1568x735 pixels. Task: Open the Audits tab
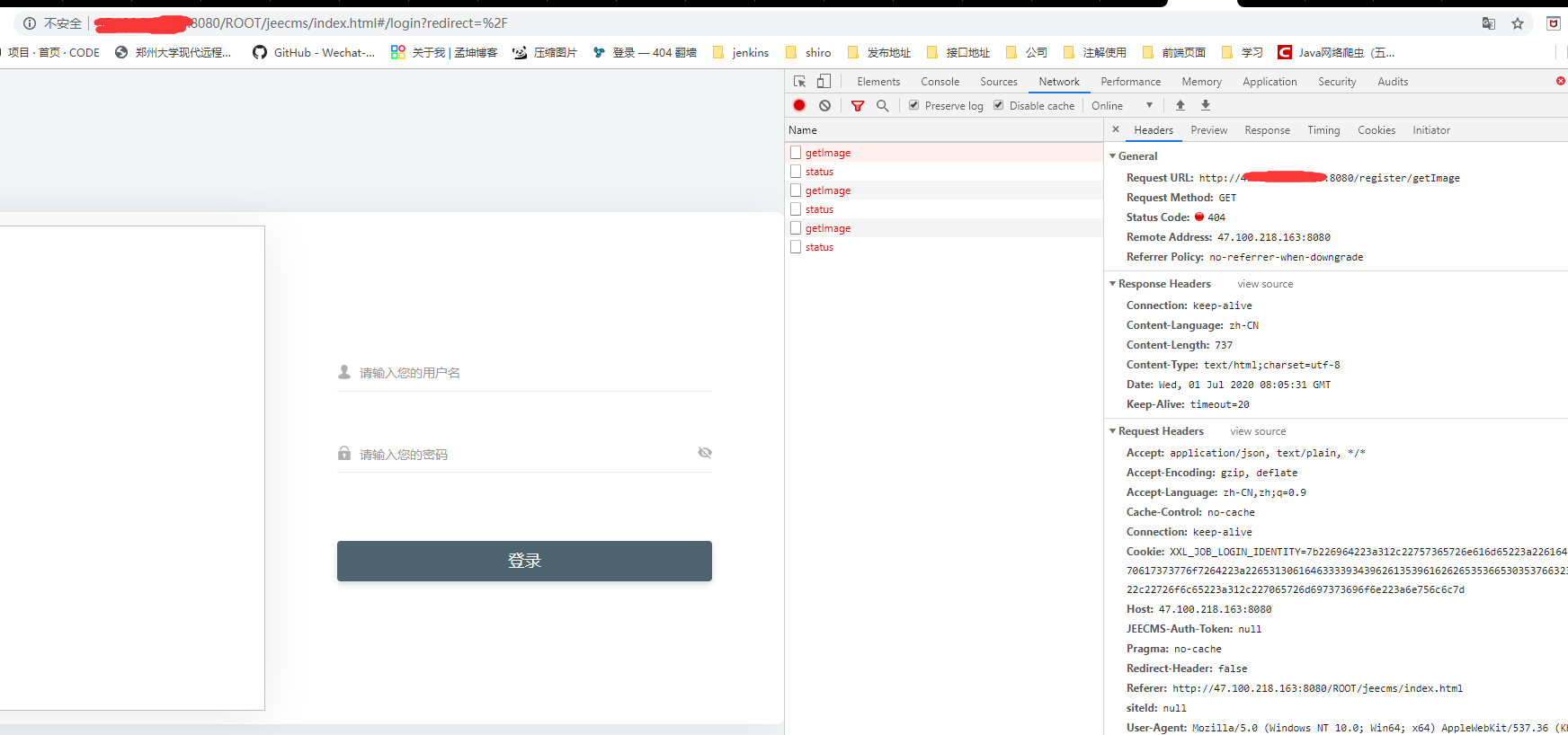point(1394,82)
